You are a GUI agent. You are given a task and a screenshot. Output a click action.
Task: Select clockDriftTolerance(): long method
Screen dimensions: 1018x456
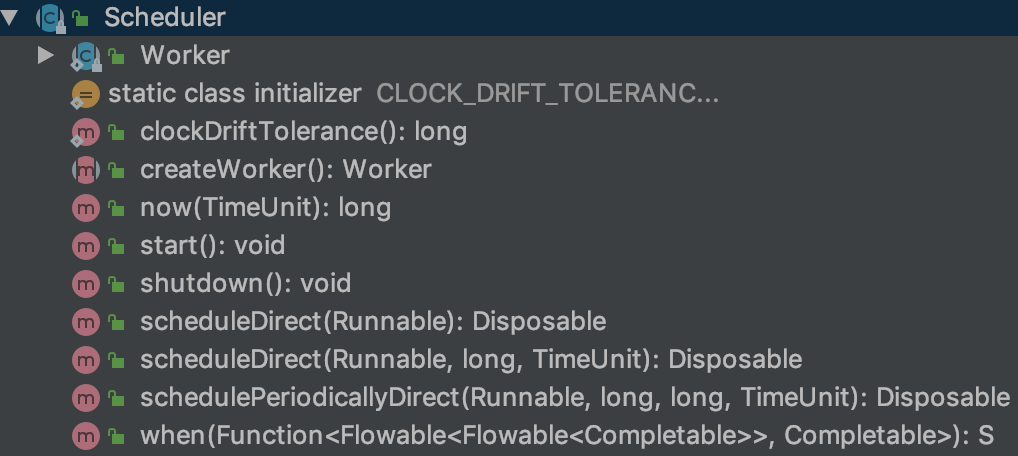click(x=303, y=131)
